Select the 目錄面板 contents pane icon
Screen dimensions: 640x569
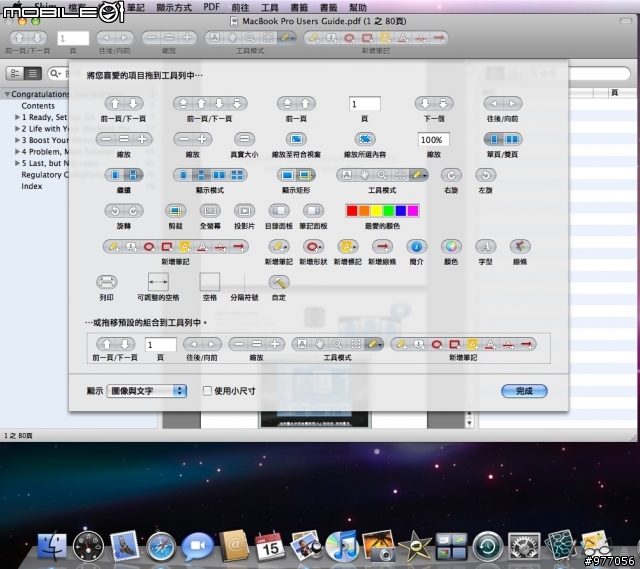(279, 211)
